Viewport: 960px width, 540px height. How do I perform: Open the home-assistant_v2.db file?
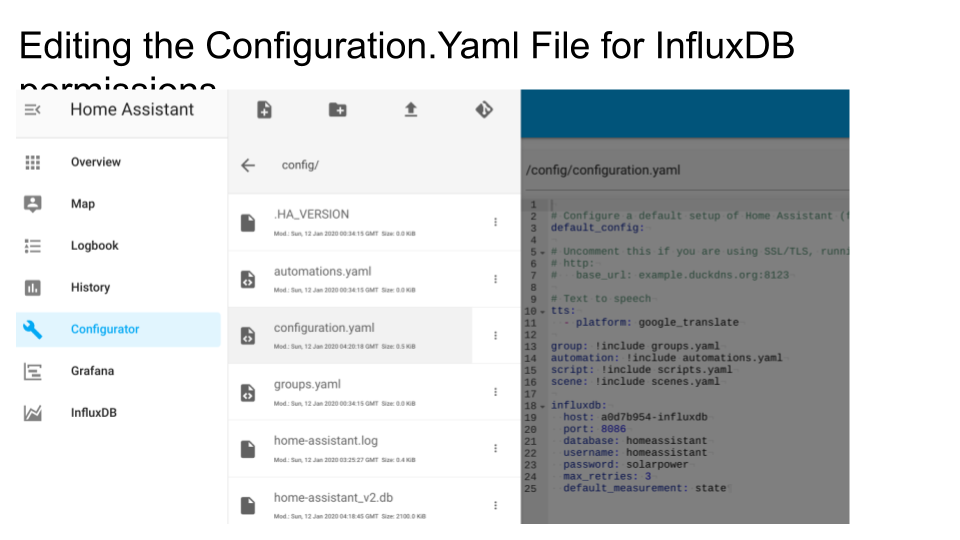pos(333,498)
